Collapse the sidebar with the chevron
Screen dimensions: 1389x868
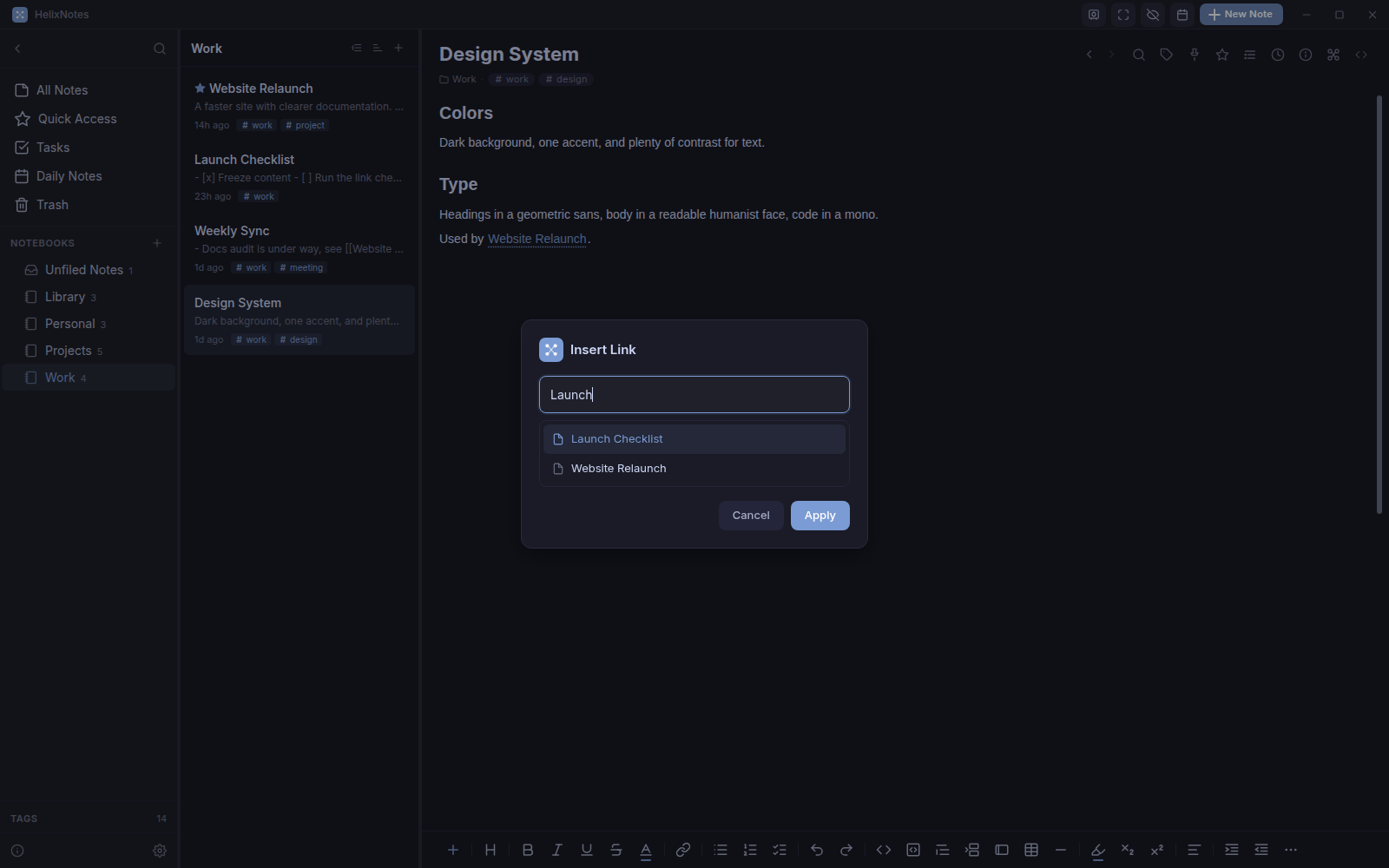point(17,49)
